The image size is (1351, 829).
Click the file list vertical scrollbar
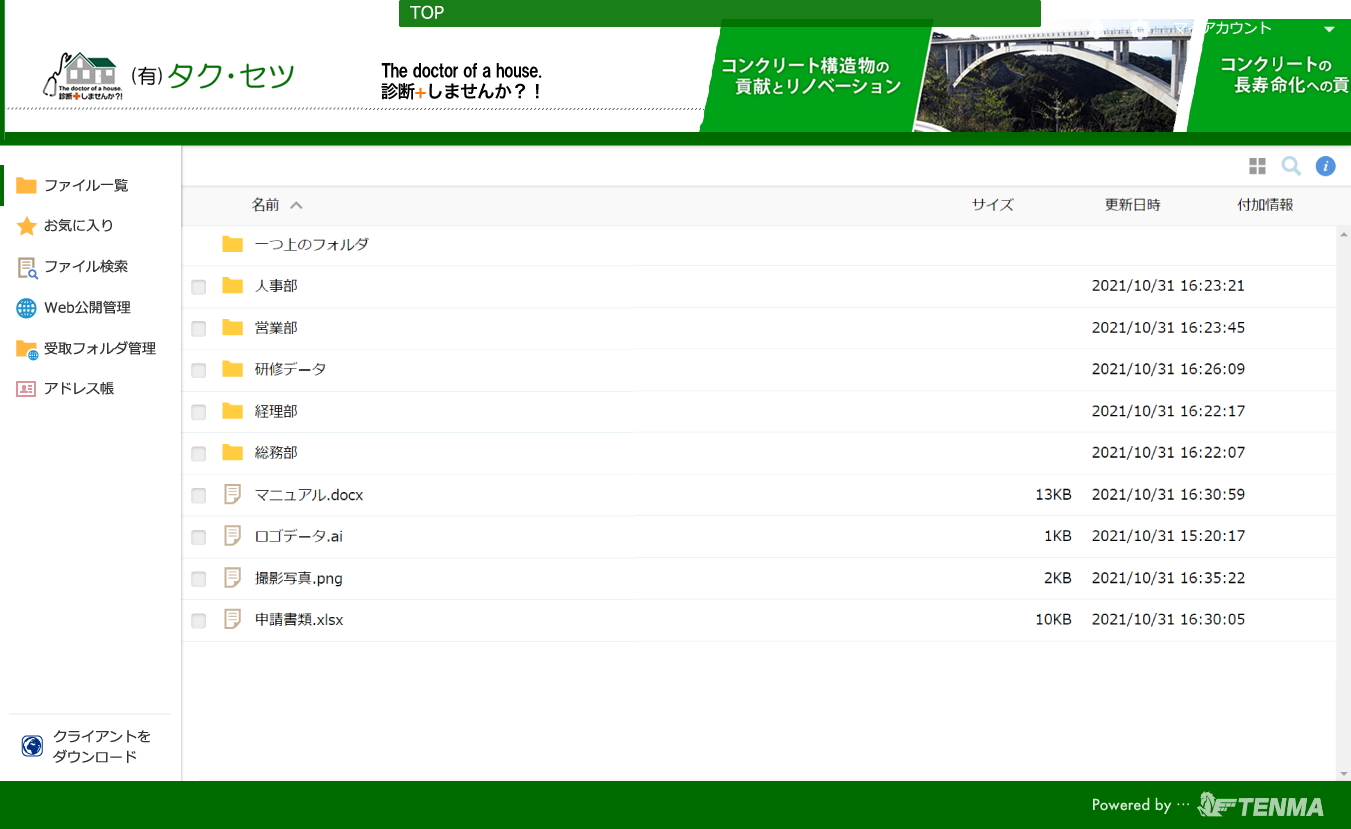(1343, 500)
